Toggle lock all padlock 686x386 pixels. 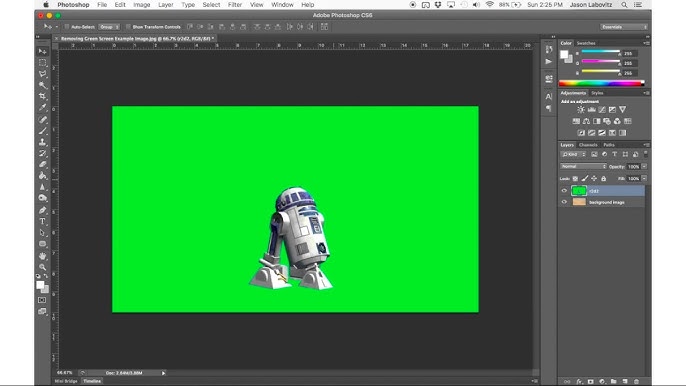[x=603, y=179]
